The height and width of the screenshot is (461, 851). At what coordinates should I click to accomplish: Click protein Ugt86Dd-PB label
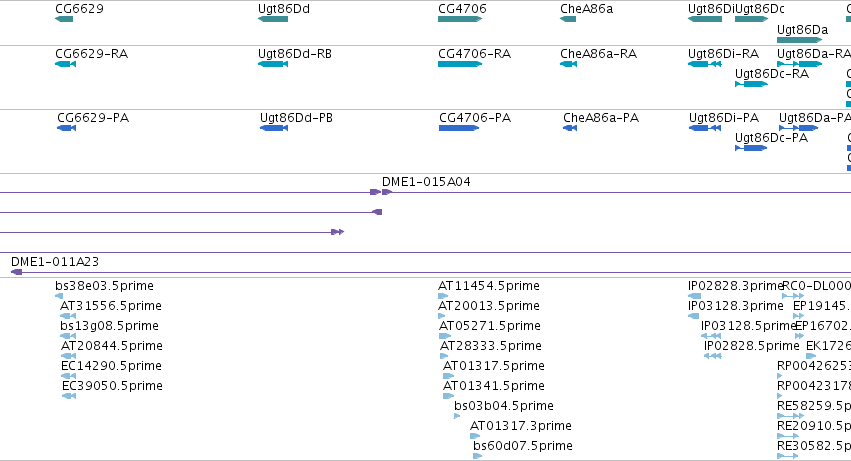pos(296,118)
